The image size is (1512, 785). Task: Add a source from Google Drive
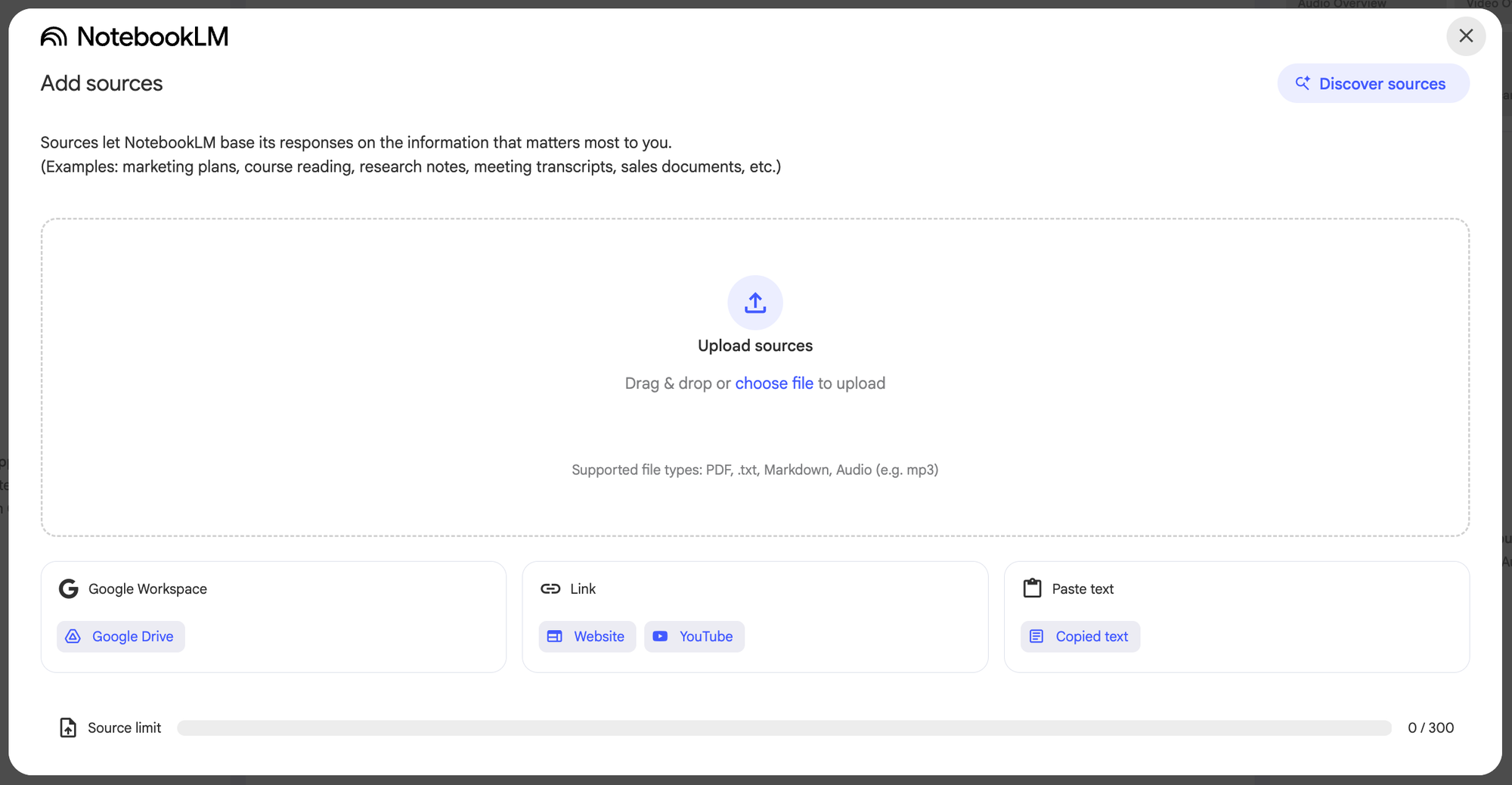(121, 637)
